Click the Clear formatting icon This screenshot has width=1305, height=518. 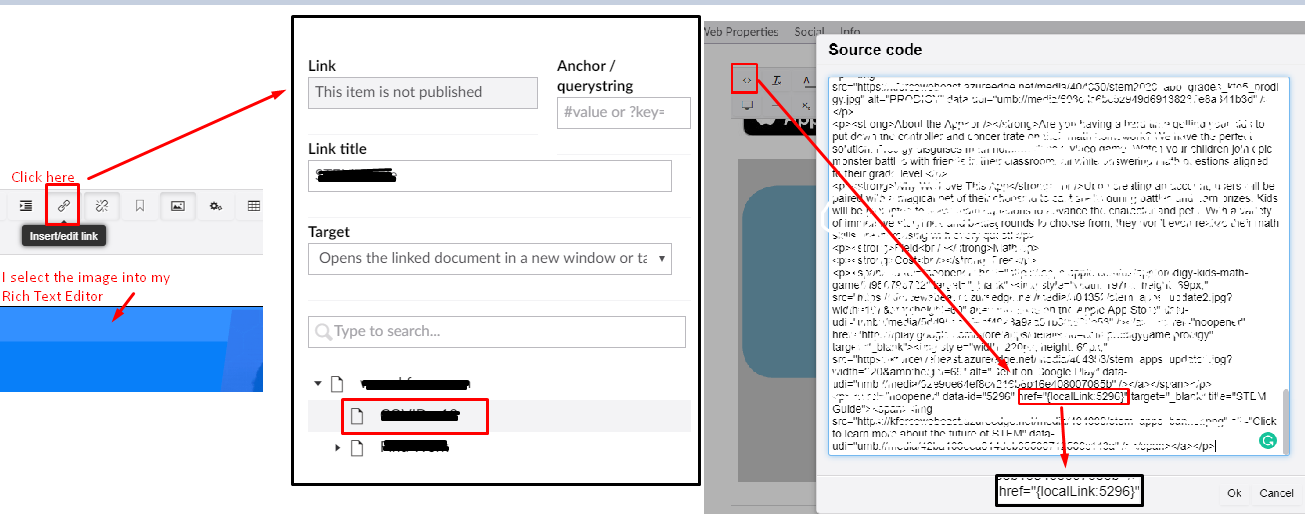776,79
